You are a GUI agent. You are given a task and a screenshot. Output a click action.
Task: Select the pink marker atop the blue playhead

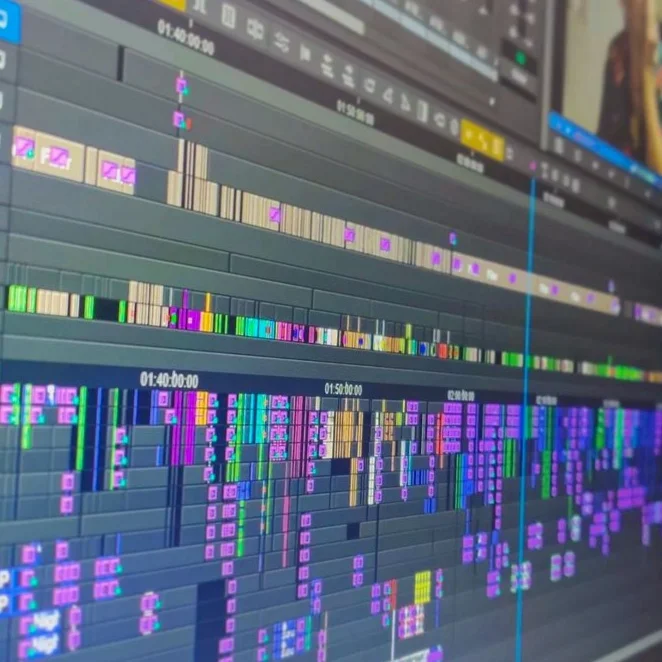533,166
